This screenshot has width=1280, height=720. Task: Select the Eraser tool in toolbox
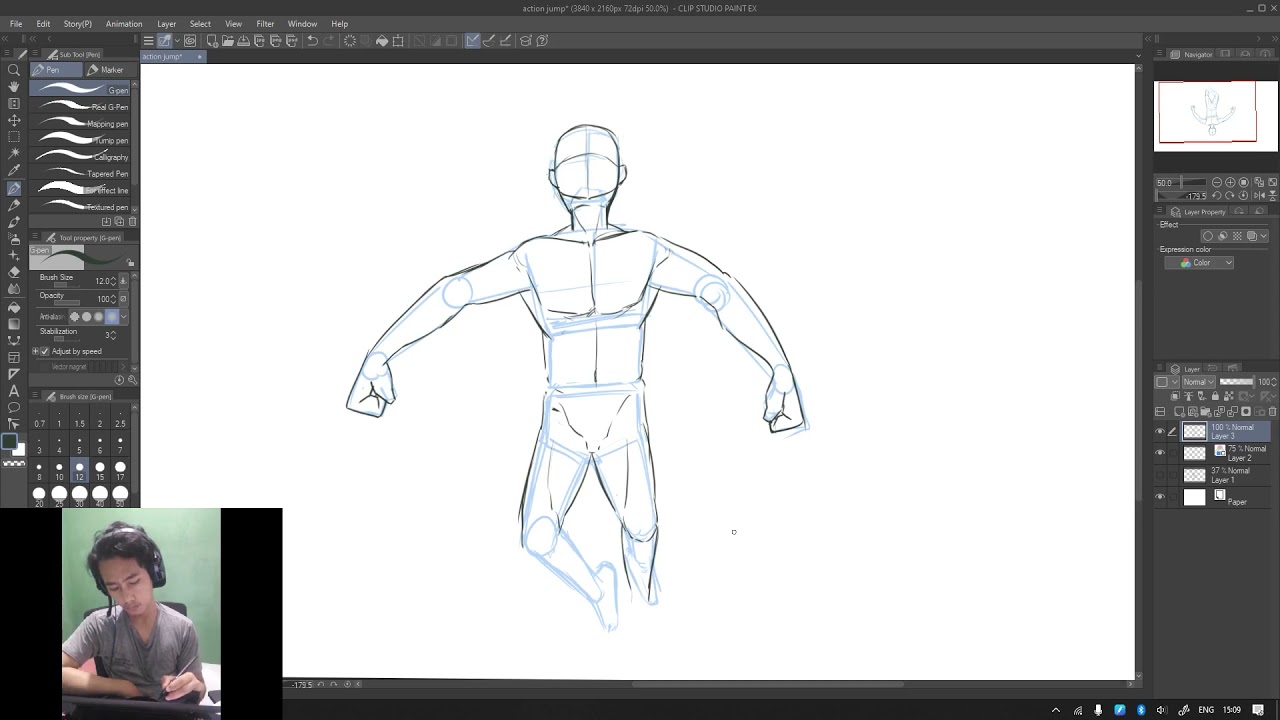click(x=14, y=272)
